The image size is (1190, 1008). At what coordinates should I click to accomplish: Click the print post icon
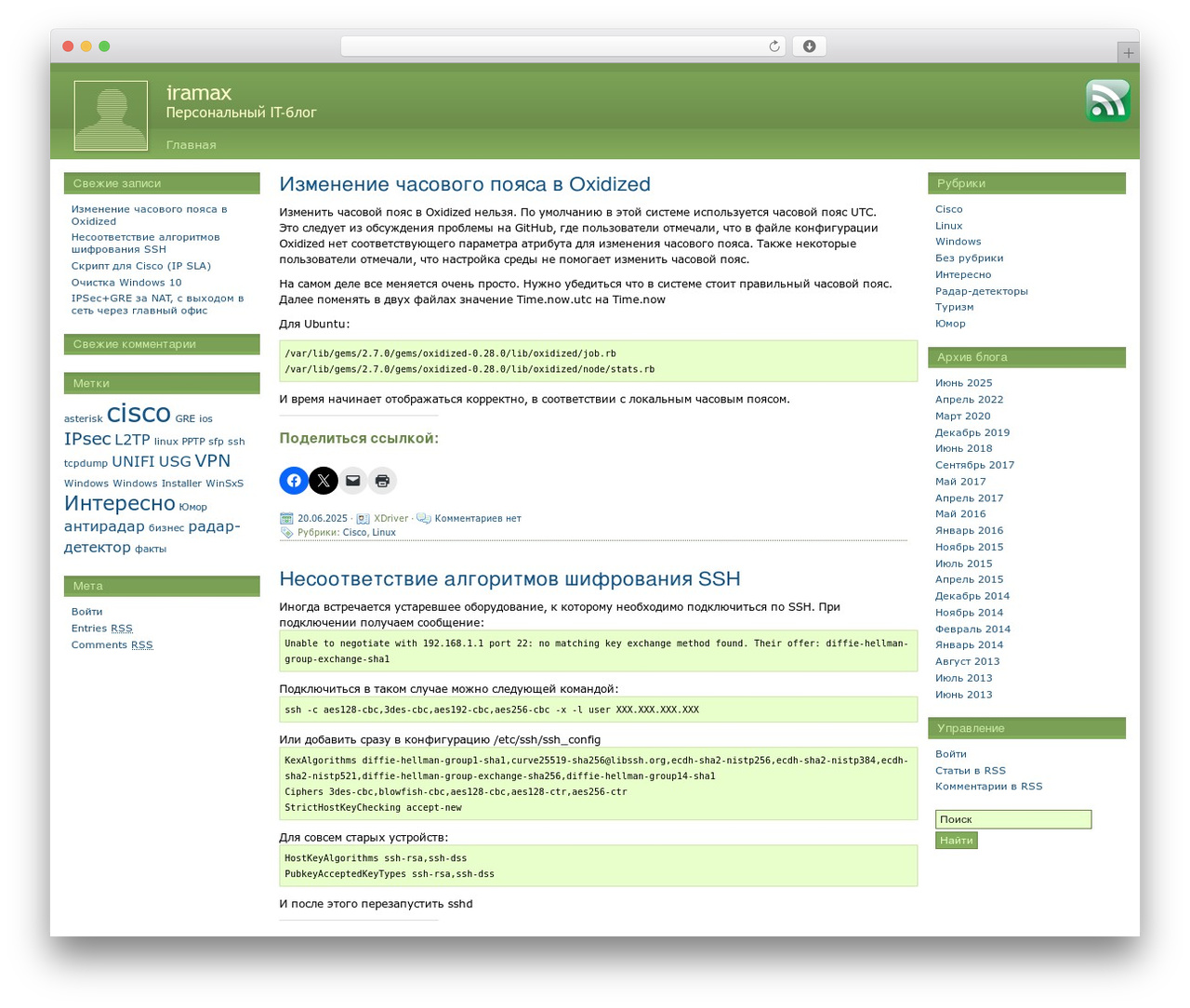point(382,481)
